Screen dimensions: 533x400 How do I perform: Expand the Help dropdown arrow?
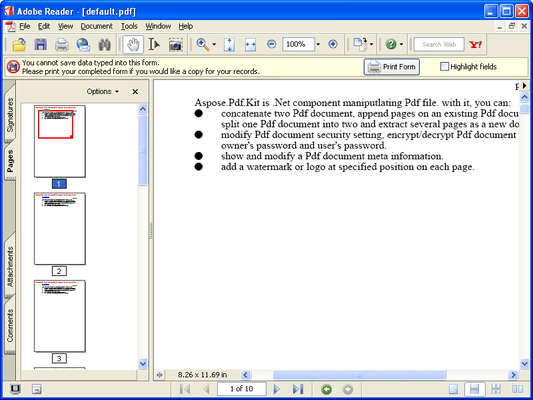(x=401, y=44)
